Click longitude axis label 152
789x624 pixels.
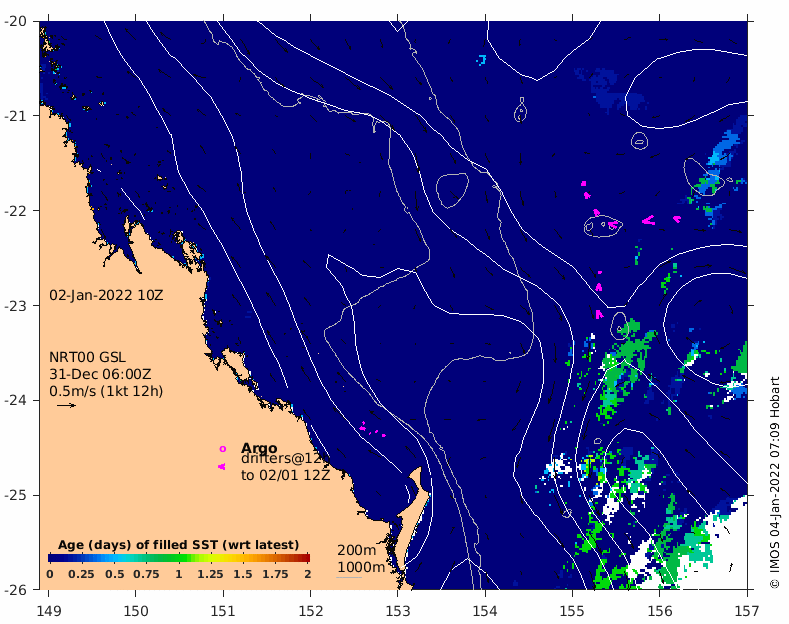tap(310, 611)
